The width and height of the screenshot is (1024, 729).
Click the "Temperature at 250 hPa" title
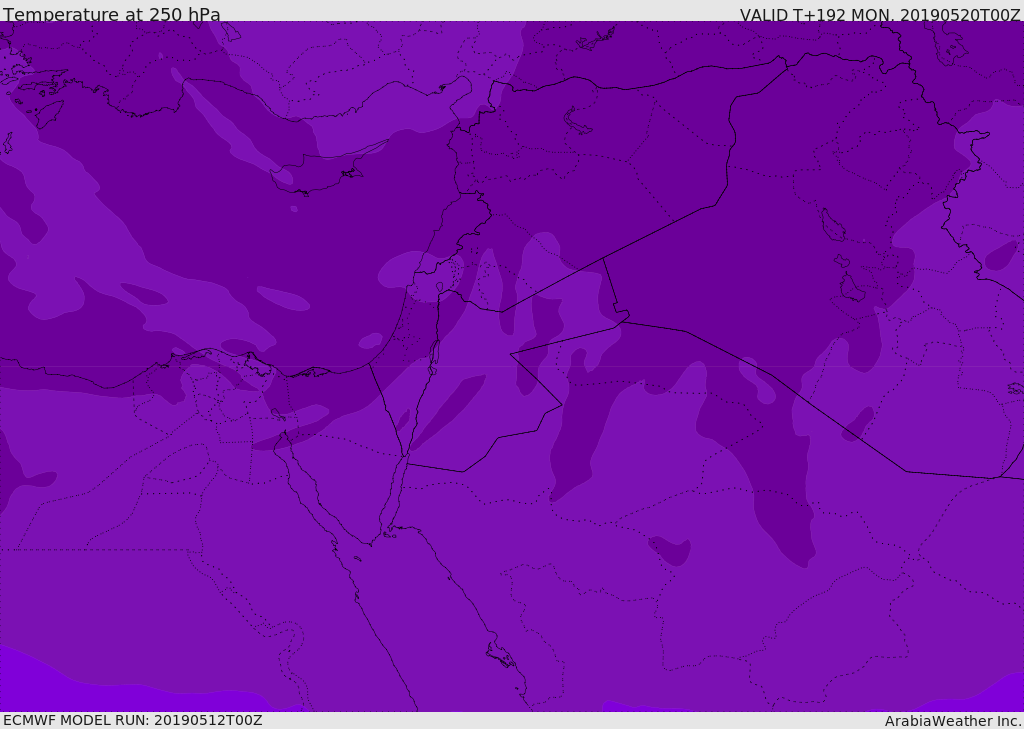111,15
